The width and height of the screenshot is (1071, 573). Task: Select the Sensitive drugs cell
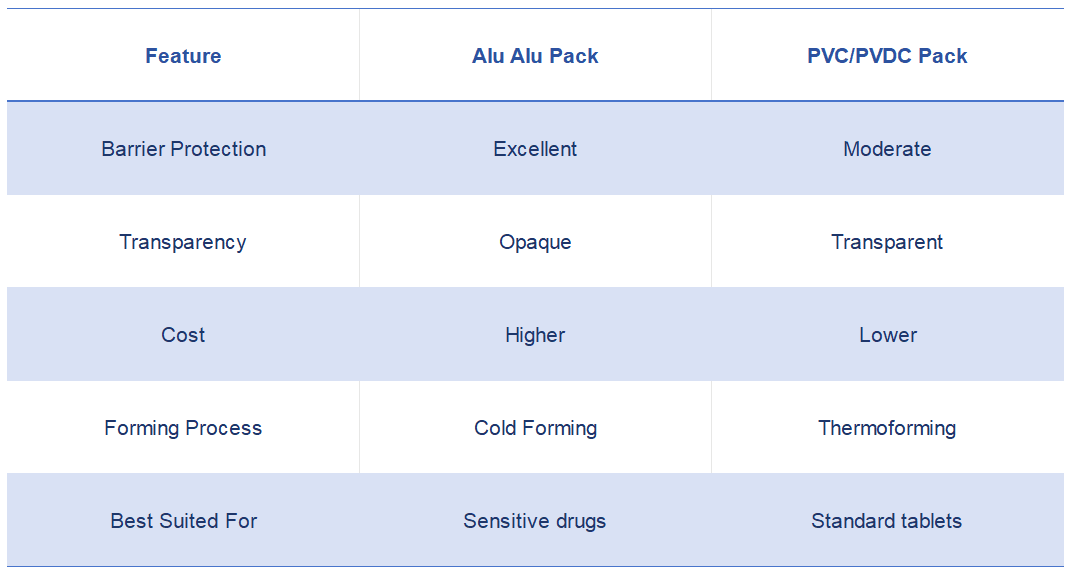pyautogui.click(x=535, y=521)
